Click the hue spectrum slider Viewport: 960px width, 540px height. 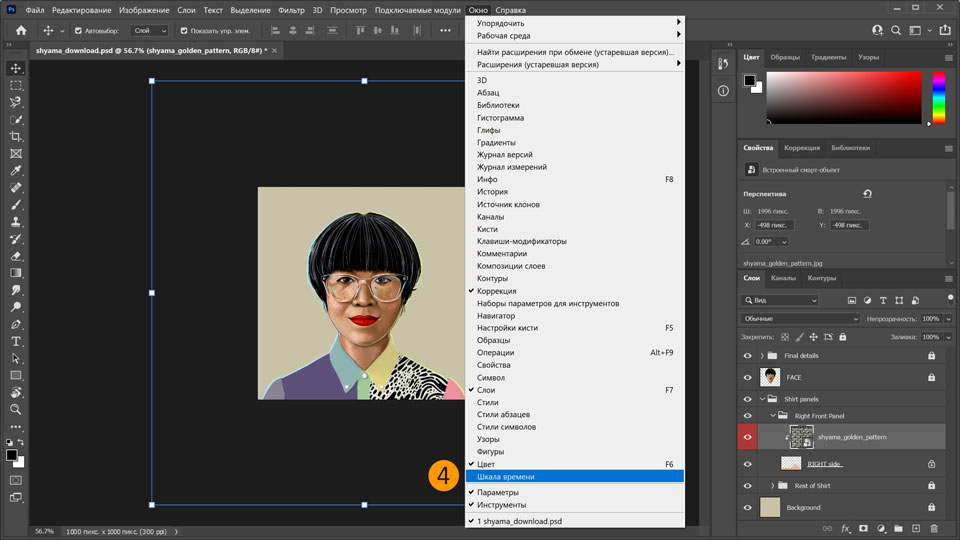(x=939, y=96)
